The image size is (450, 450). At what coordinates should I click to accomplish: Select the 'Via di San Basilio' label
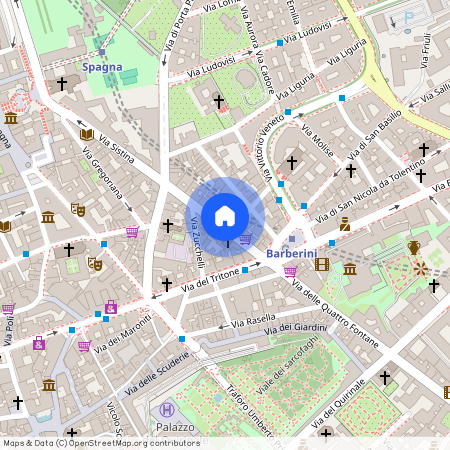coord(374,135)
